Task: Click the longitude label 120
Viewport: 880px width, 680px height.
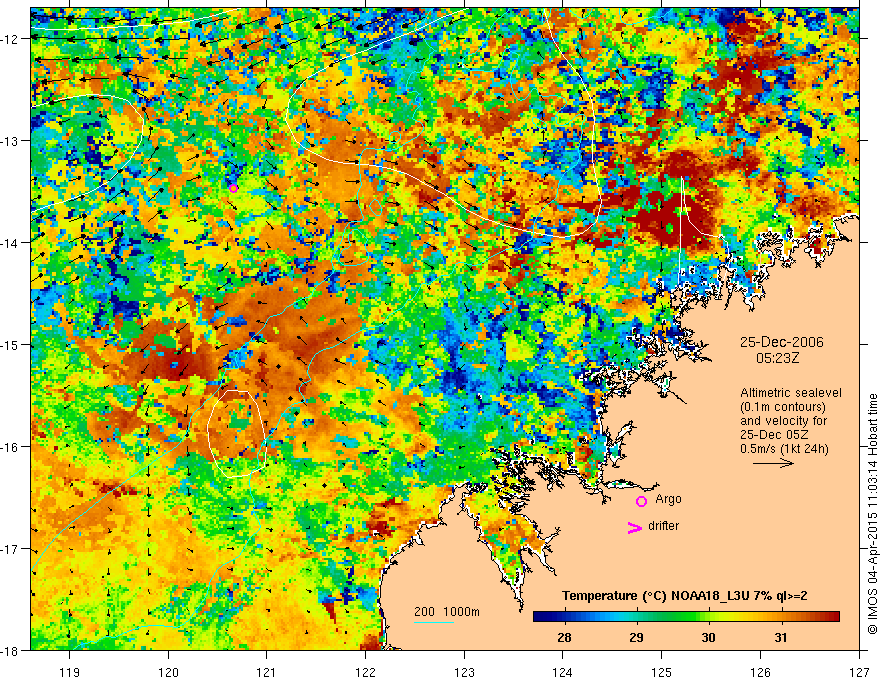Action: coord(168,672)
